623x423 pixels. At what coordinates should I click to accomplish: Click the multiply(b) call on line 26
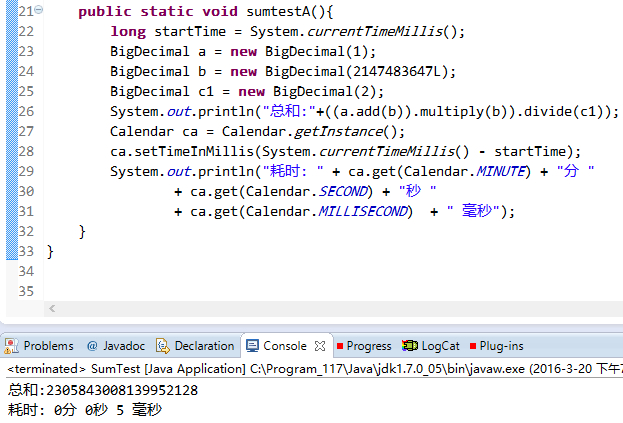(x=462, y=112)
